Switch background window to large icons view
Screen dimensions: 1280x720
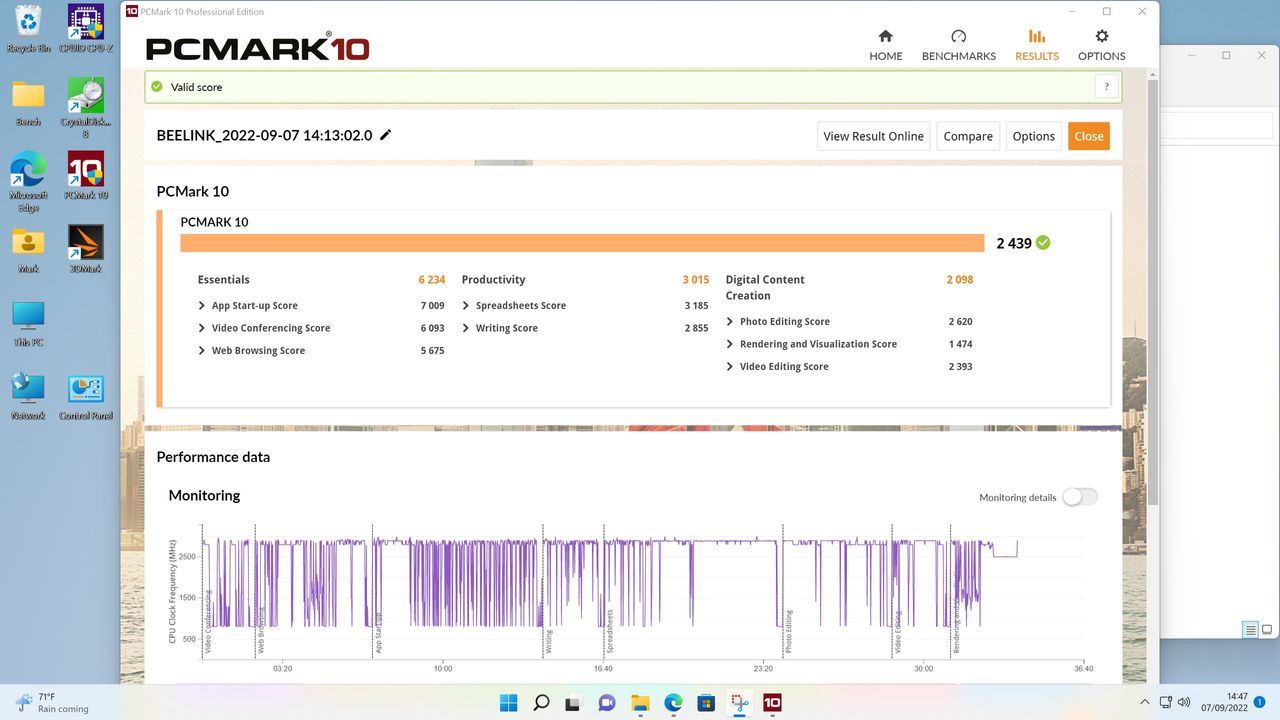click(1267, 630)
